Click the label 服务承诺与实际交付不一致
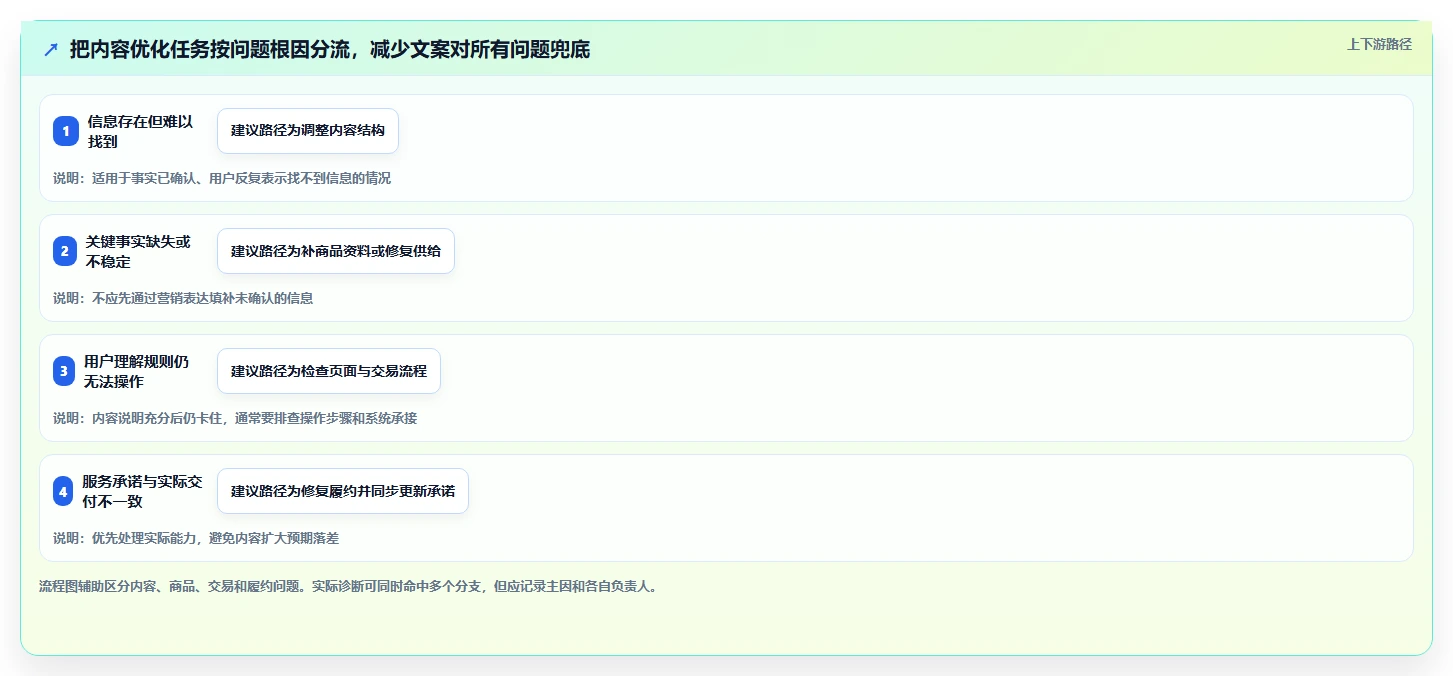This screenshot has width=1453, height=676. [142, 491]
